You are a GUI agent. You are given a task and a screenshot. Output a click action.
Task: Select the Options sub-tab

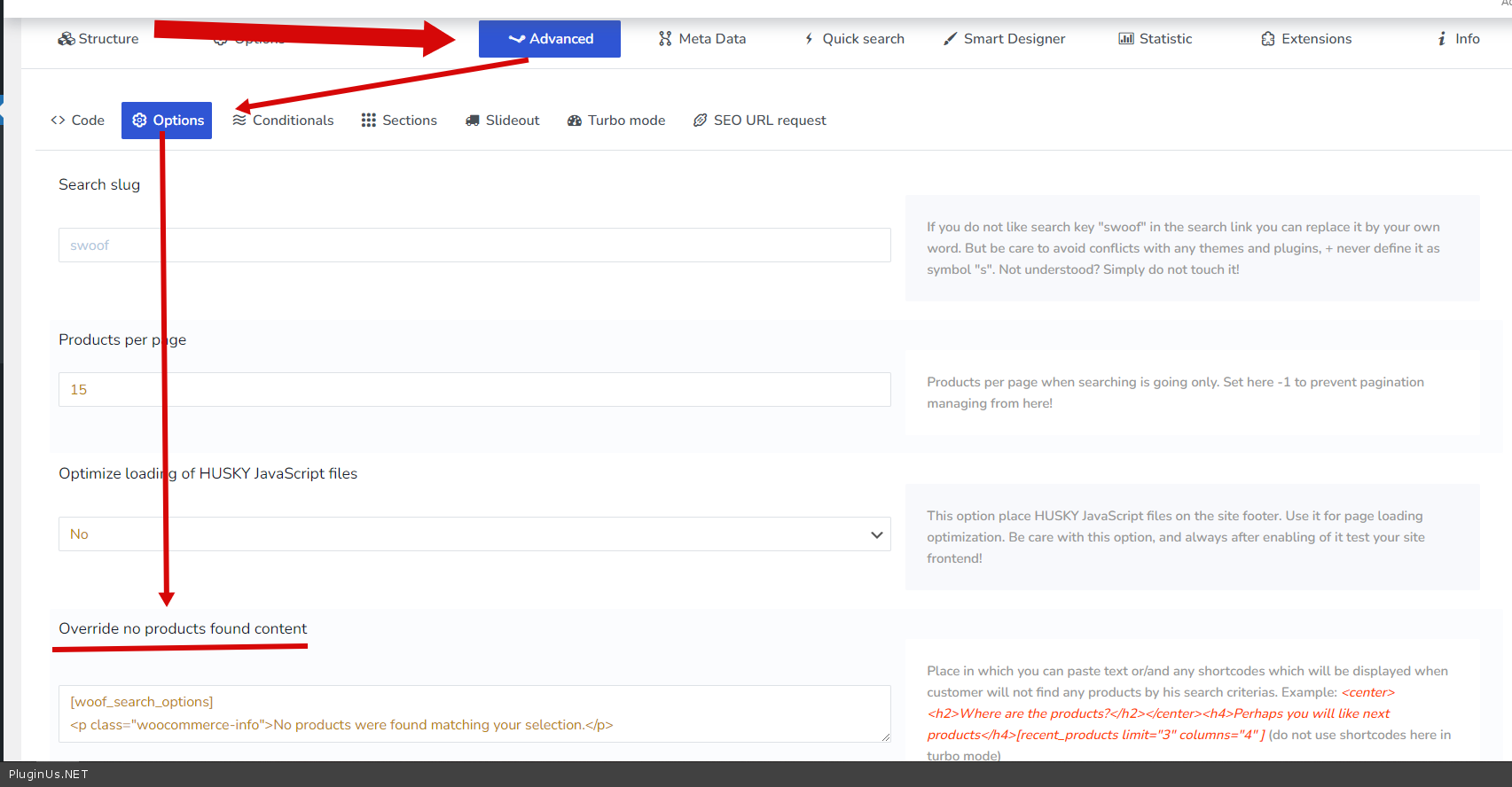pos(167,121)
